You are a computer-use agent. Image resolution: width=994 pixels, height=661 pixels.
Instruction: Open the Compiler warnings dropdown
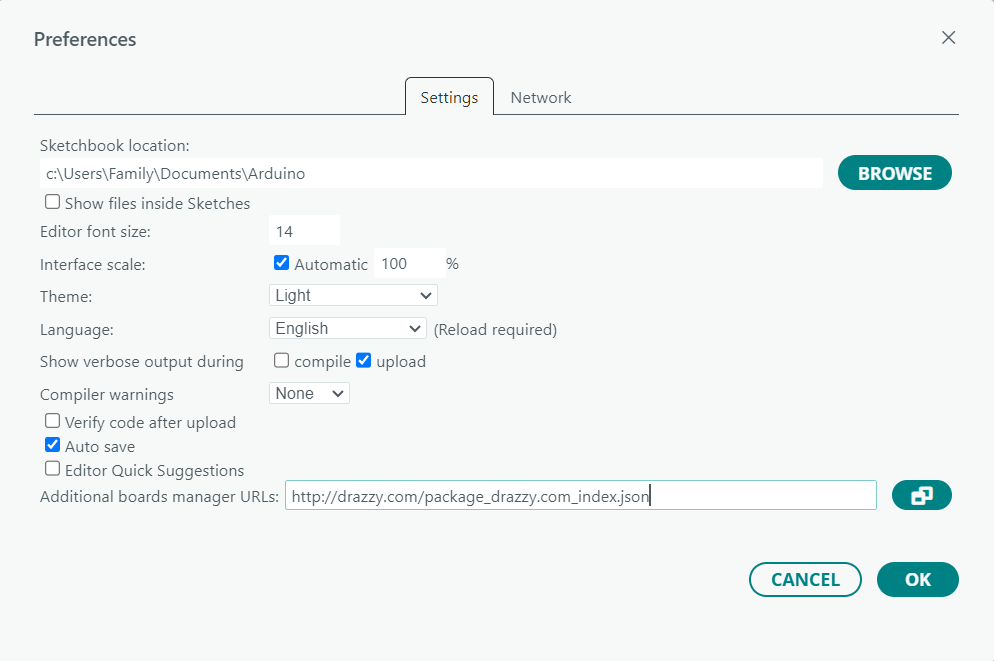309,393
